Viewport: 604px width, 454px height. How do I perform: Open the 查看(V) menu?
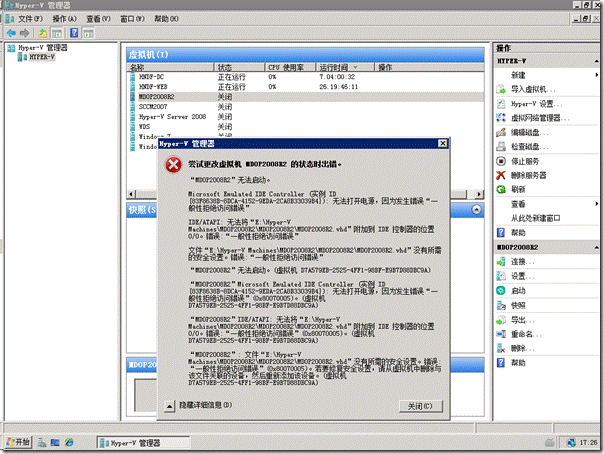coord(98,19)
